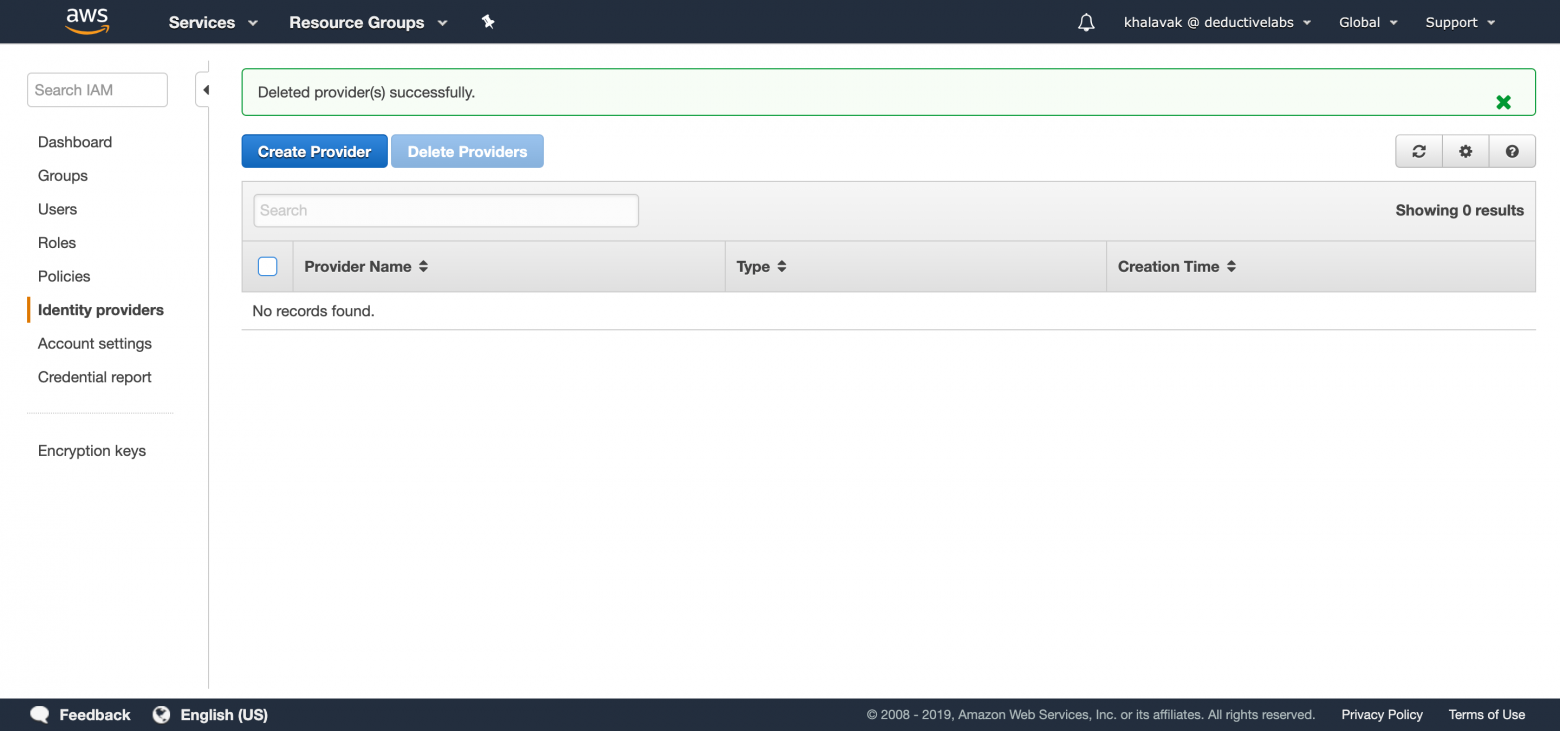The width and height of the screenshot is (1560, 731).
Task: Toggle the select-all providers checkbox
Action: point(267,266)
